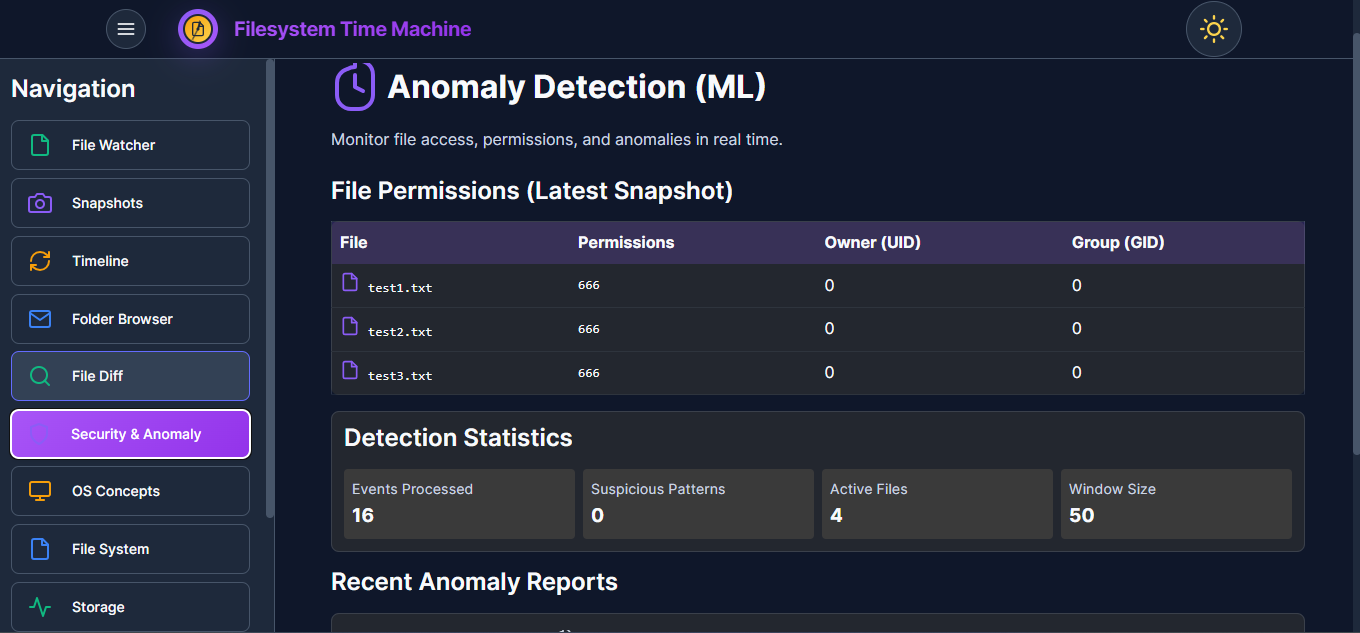Click the OS Concepts monitor icon

[x=40, y=491]
